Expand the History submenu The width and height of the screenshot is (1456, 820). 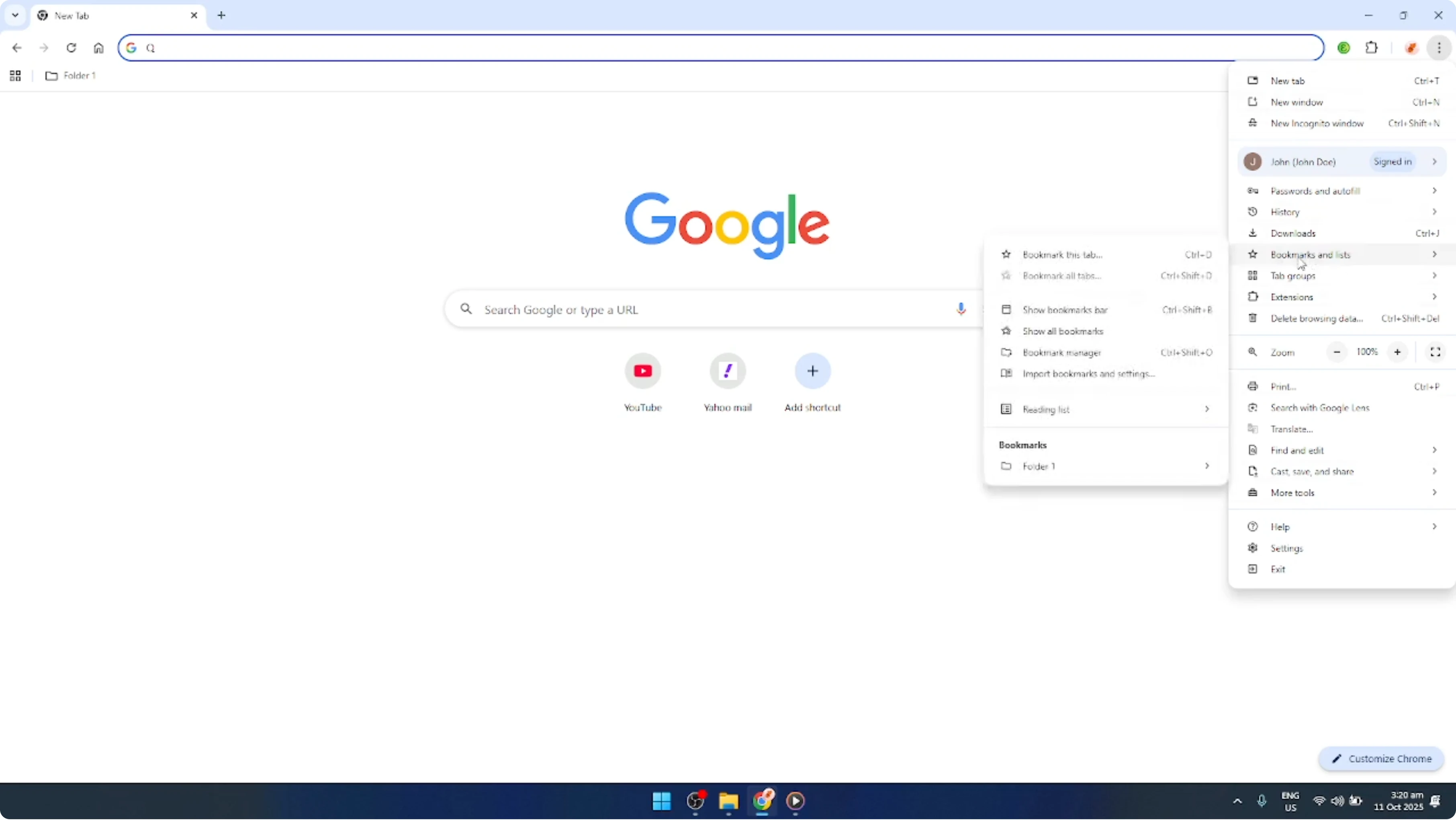[1342, 212]
